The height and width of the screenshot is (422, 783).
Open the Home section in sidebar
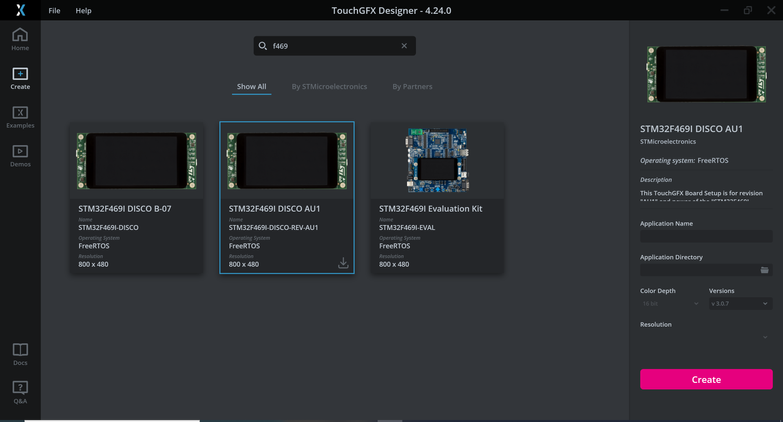point(20,40)
